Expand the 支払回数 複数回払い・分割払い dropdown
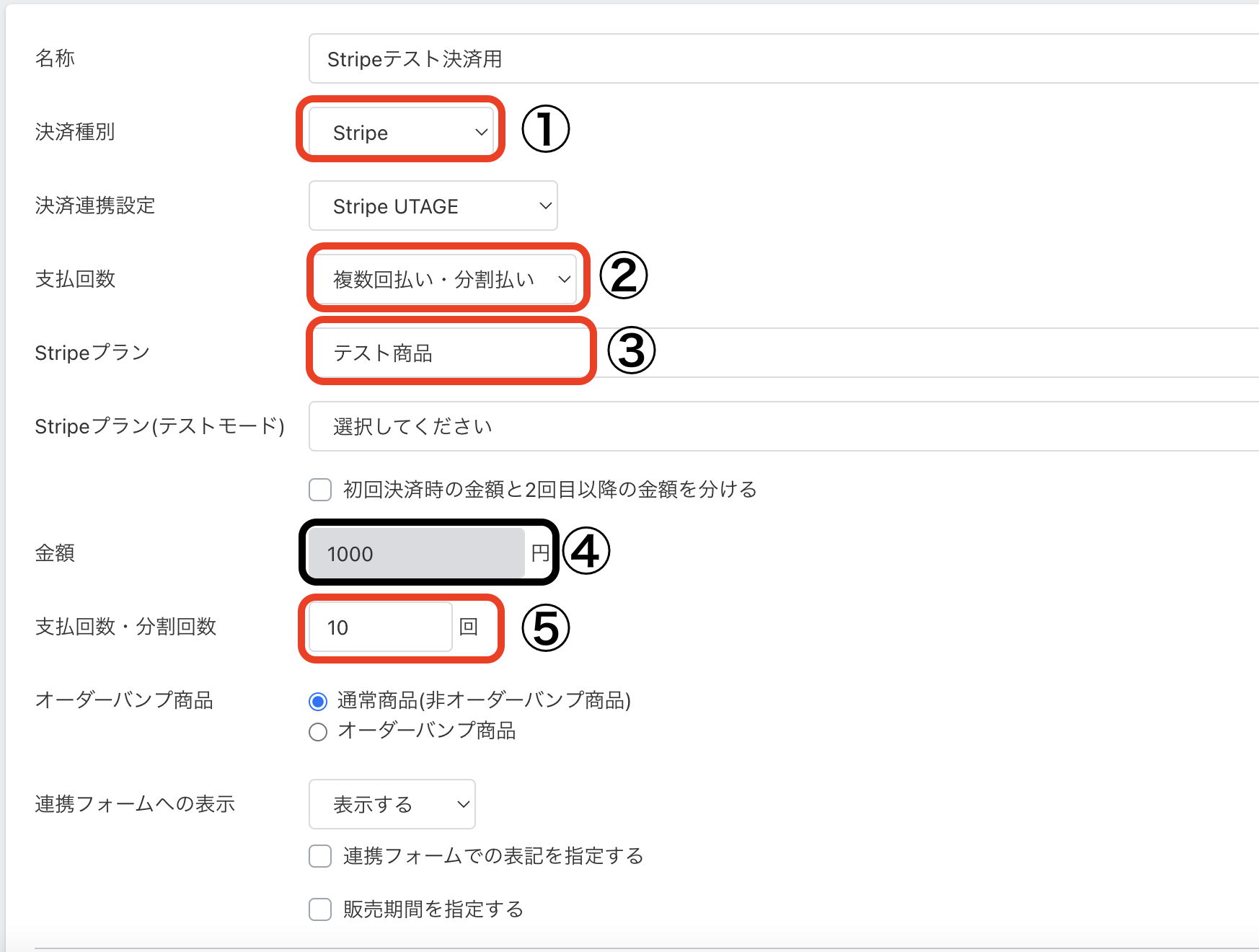1259x952 pixels. [x=446, y=279]
